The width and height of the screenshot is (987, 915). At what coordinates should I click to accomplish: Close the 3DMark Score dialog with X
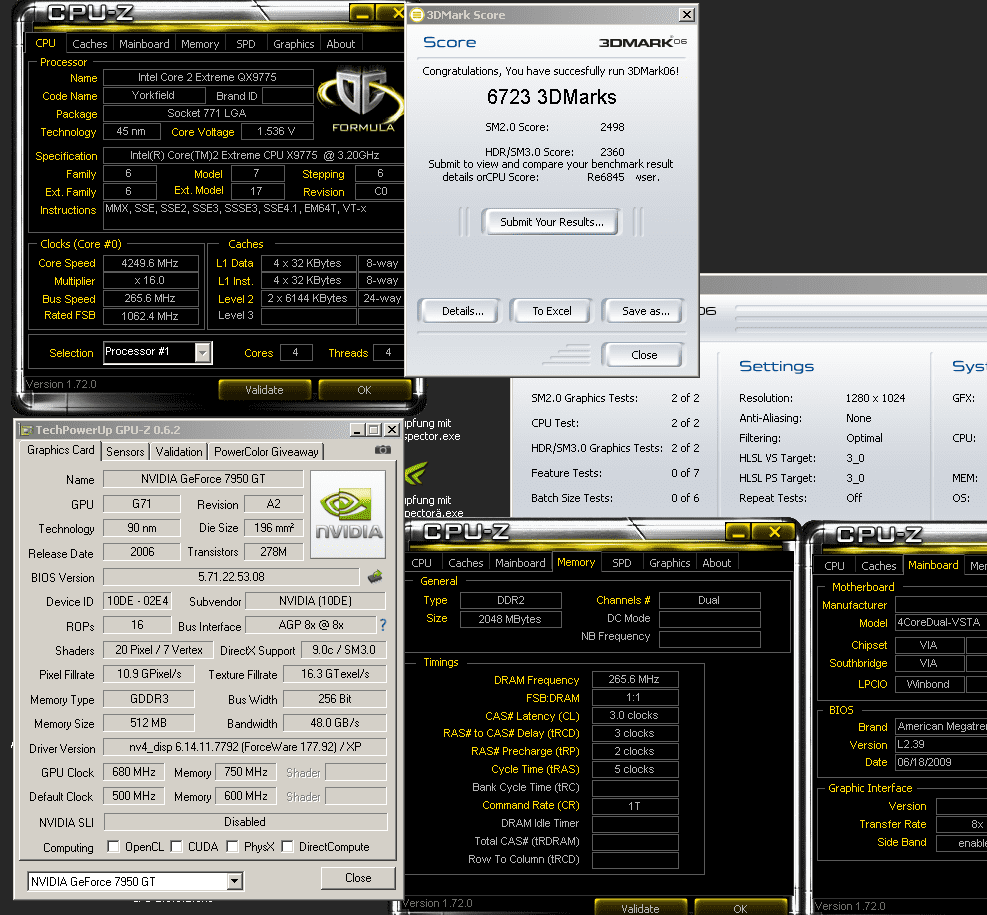point(687,14)
